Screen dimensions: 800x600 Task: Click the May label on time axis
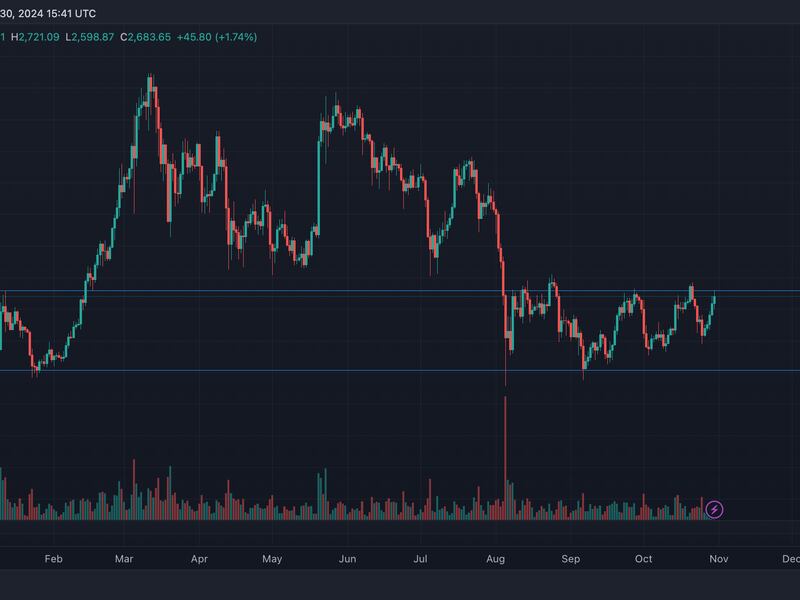coord(273,559)
